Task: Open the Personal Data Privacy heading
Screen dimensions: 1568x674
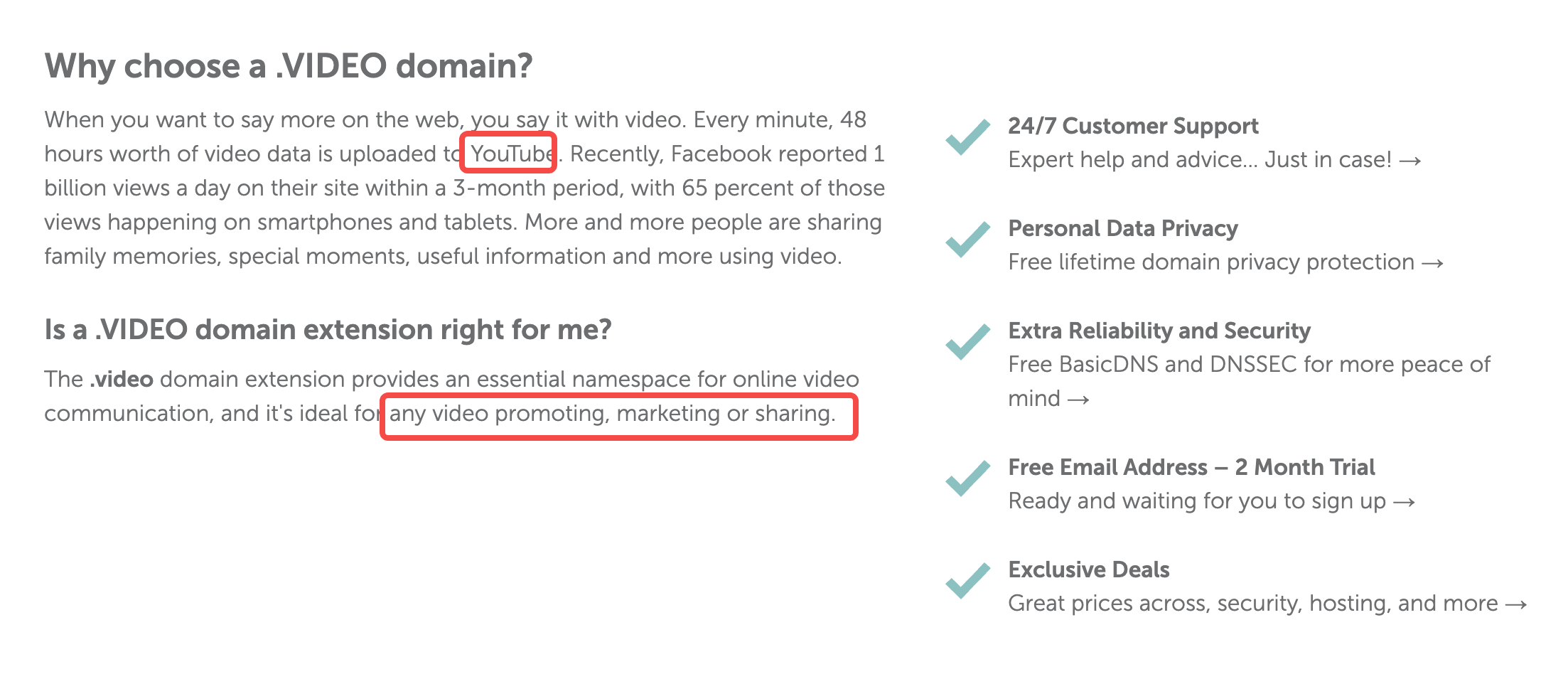Action: (x=1123, y=228)
